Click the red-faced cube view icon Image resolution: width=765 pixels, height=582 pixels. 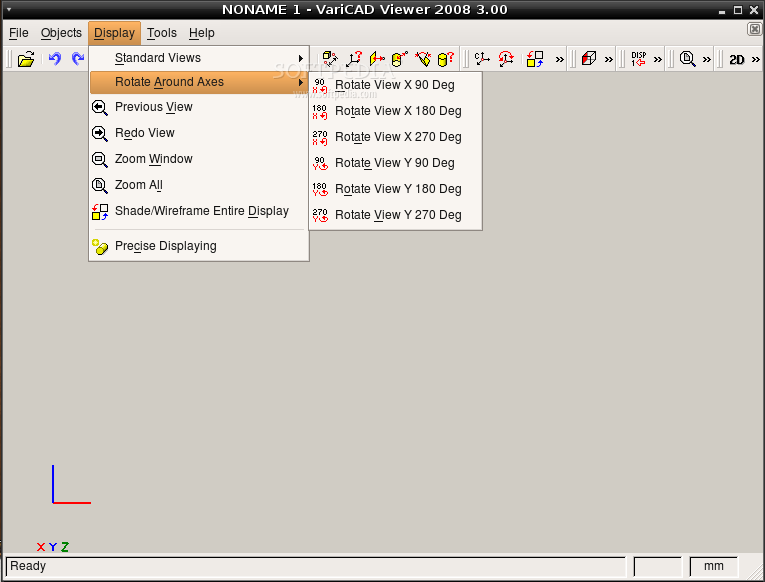coord(589,59)
